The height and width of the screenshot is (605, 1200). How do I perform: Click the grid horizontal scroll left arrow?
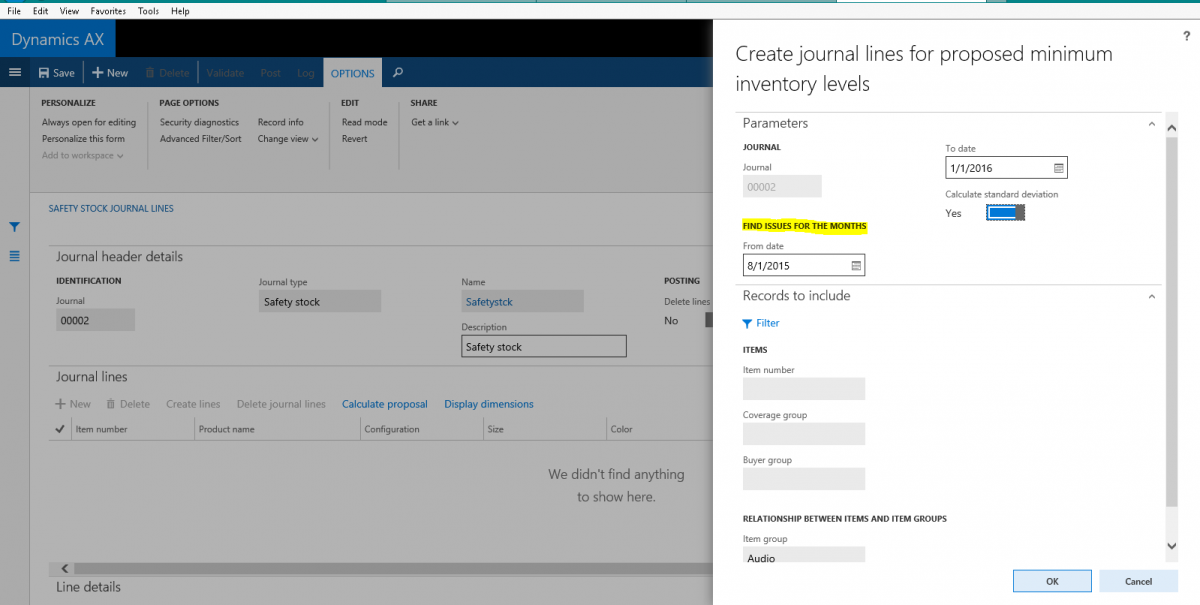pyautogui.click(x=66, y=568)
